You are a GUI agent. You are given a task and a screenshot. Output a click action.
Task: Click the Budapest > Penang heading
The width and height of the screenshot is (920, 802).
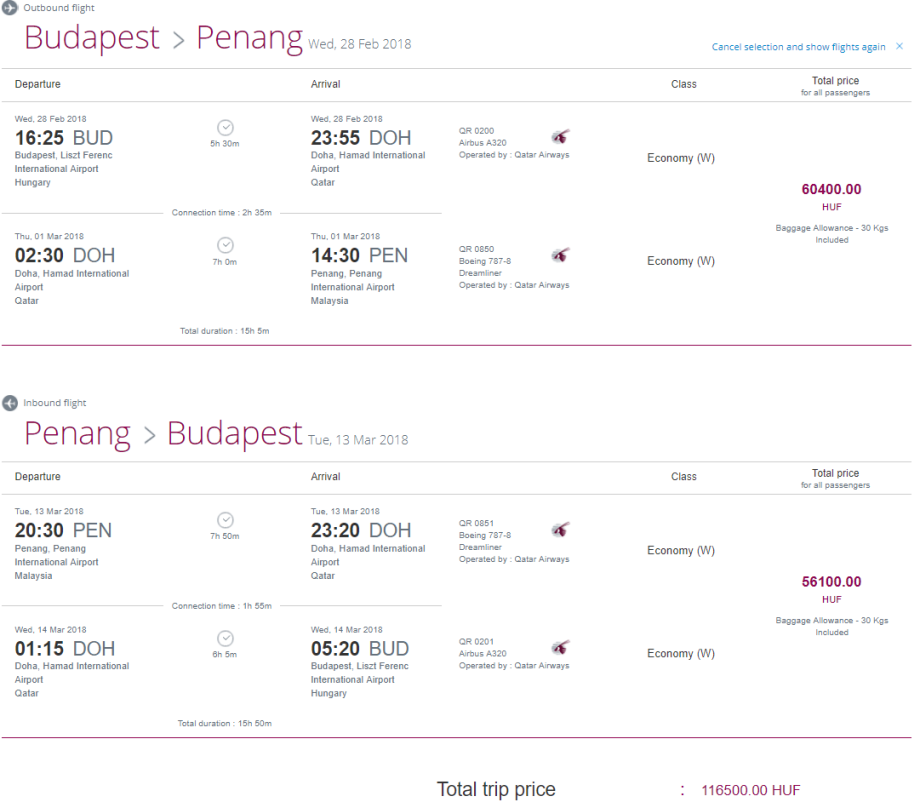click(x=163, y=38)
